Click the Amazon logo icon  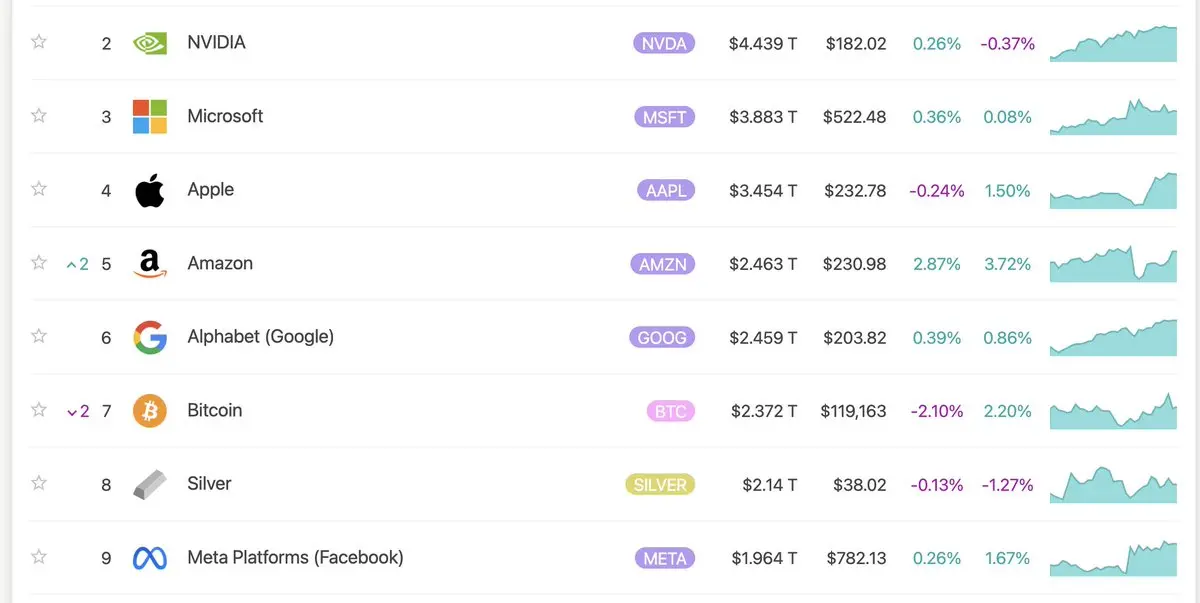pos(150,264)
